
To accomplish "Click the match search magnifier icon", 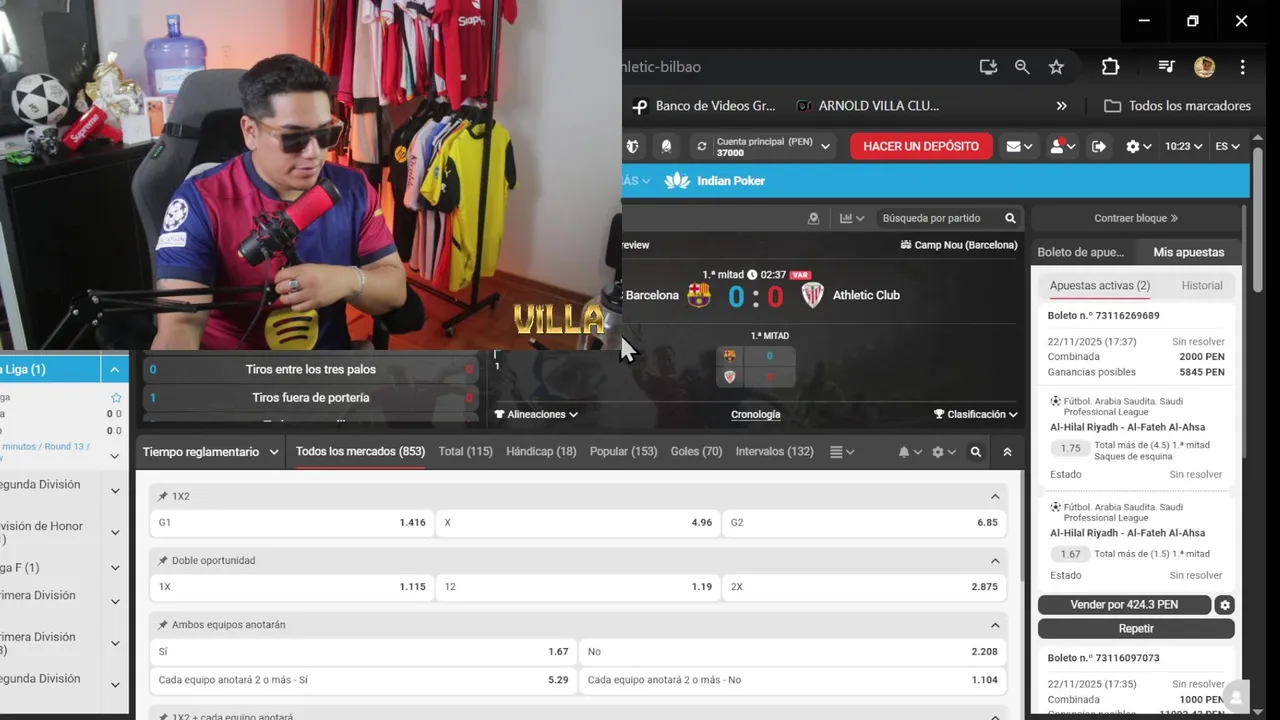I will 1010,218.
